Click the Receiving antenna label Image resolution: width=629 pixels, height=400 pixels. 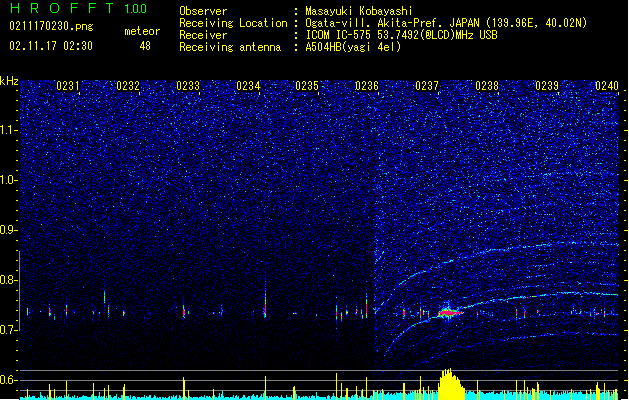point(230,47)
